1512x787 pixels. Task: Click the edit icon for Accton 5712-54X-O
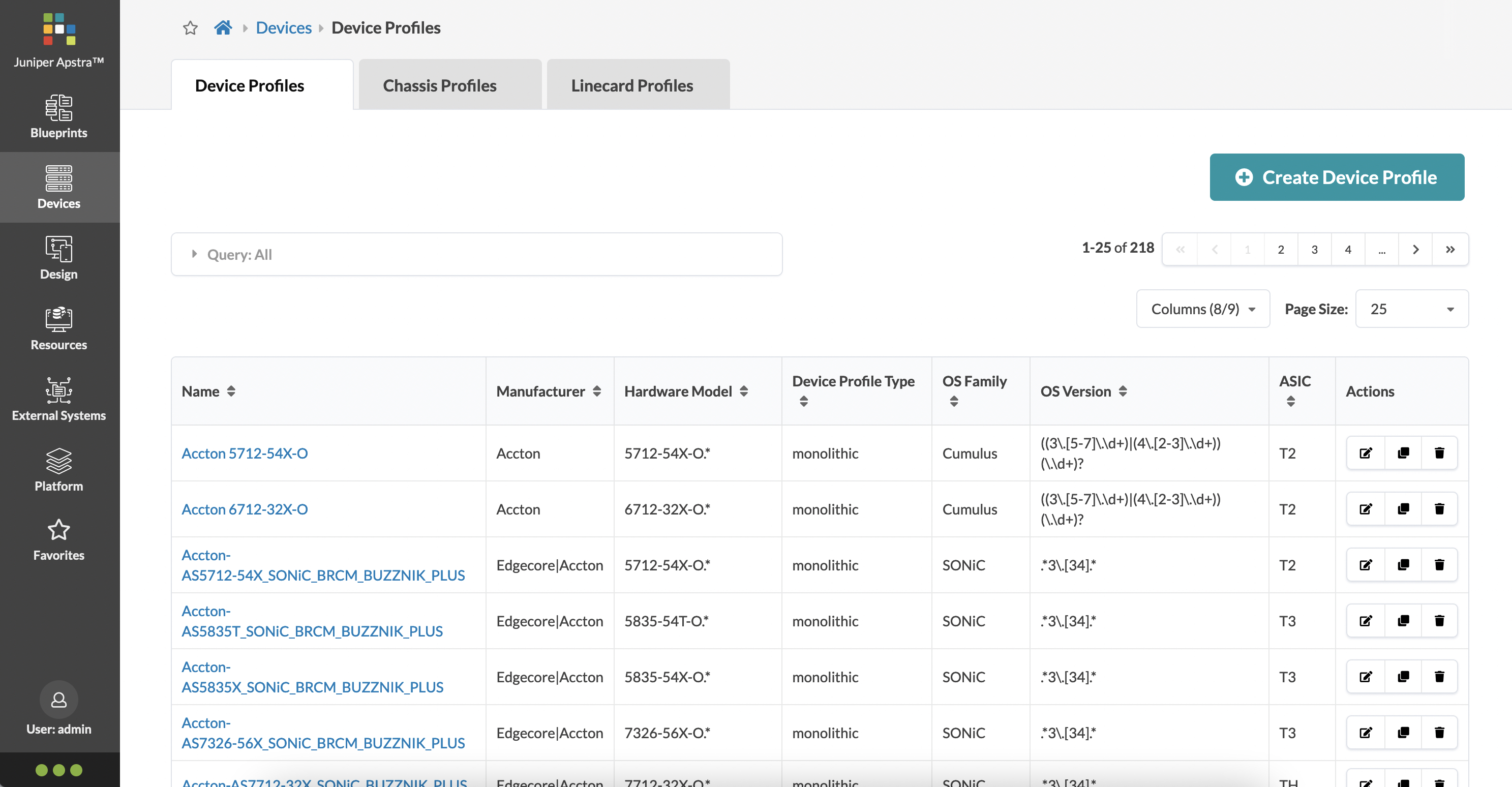(x=1365, y=452)
